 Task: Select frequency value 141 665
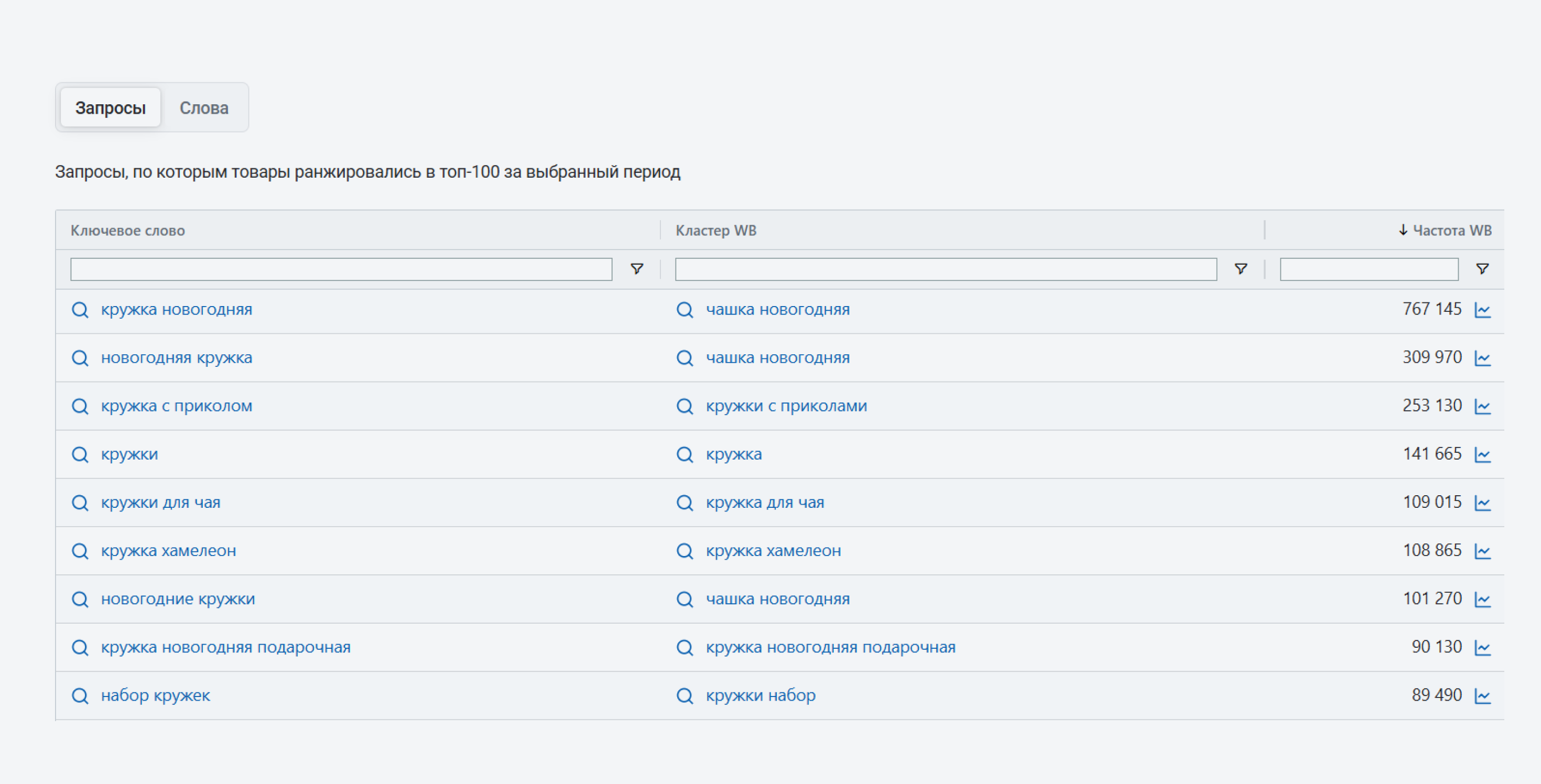click(1432, 454)
